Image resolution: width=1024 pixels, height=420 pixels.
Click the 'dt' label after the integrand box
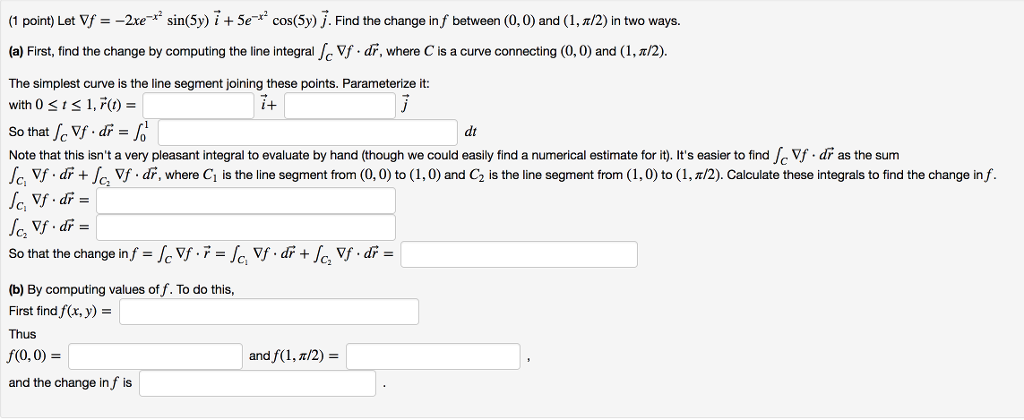[x=472, y=132]
